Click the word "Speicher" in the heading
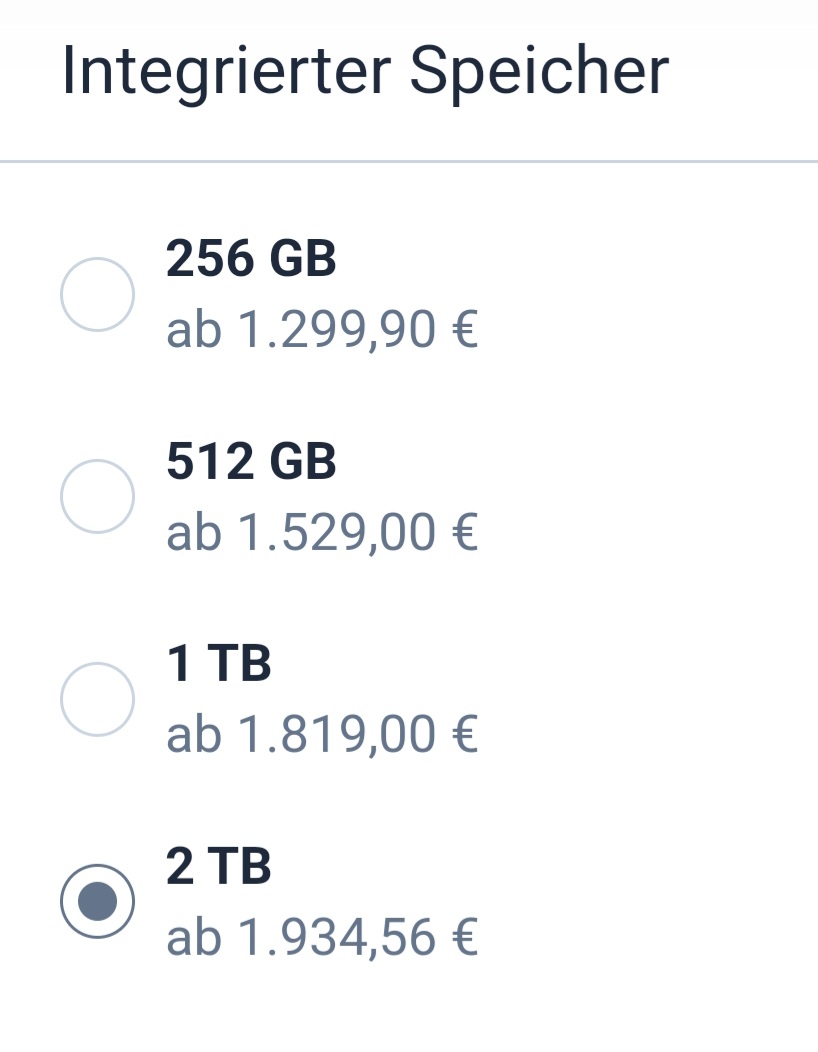 coord(539,72)
